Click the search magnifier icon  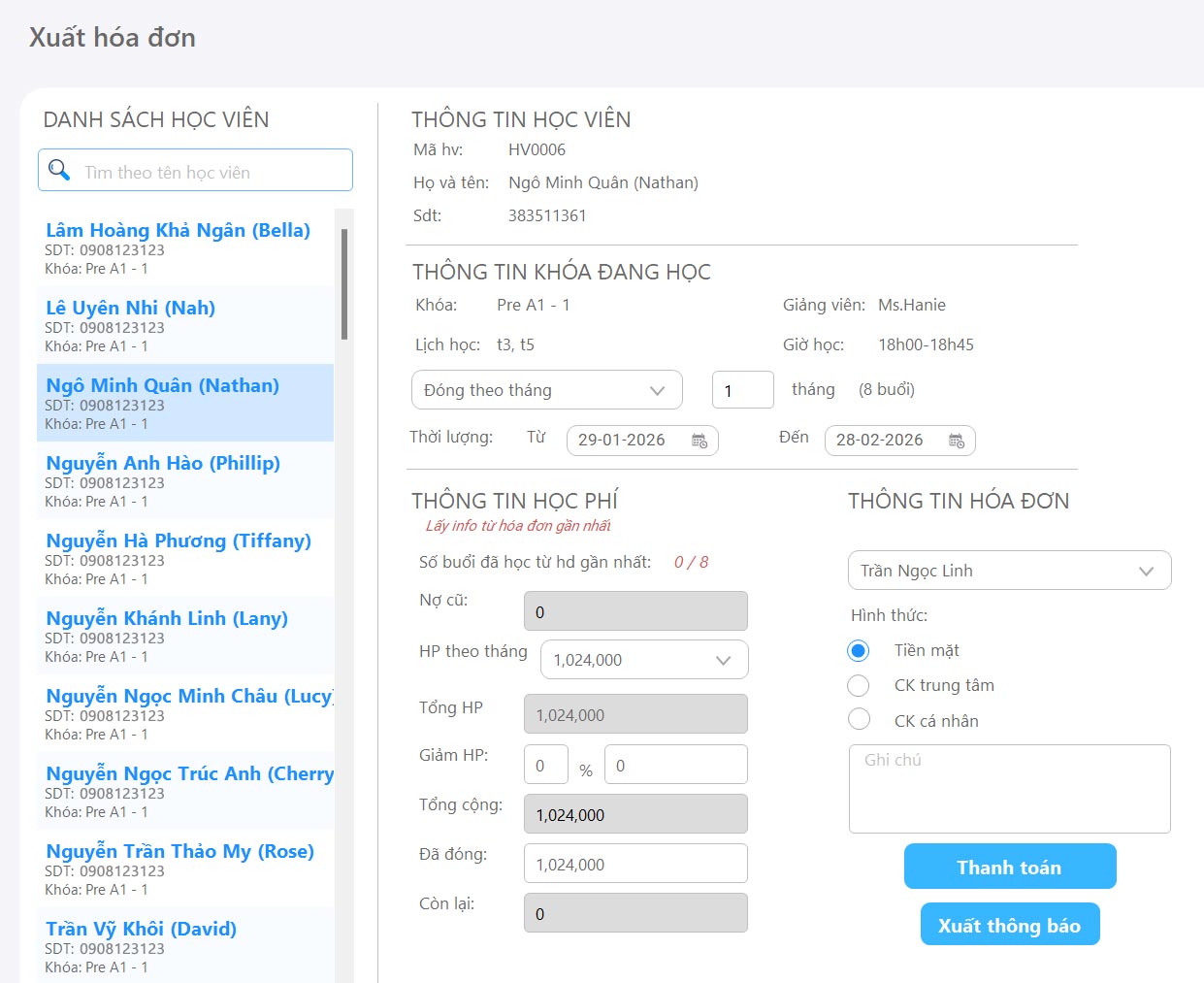click(x=59, y=171)
